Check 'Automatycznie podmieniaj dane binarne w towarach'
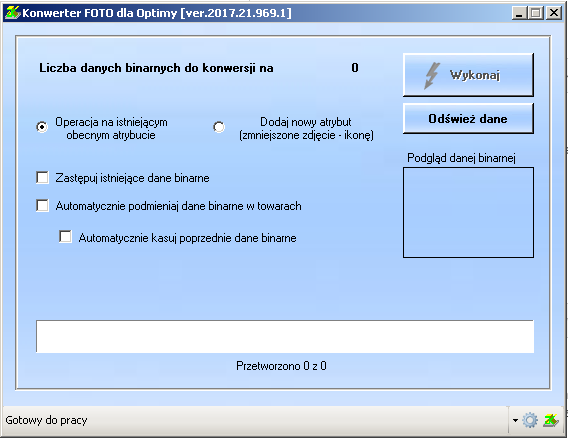 (42, 205)
